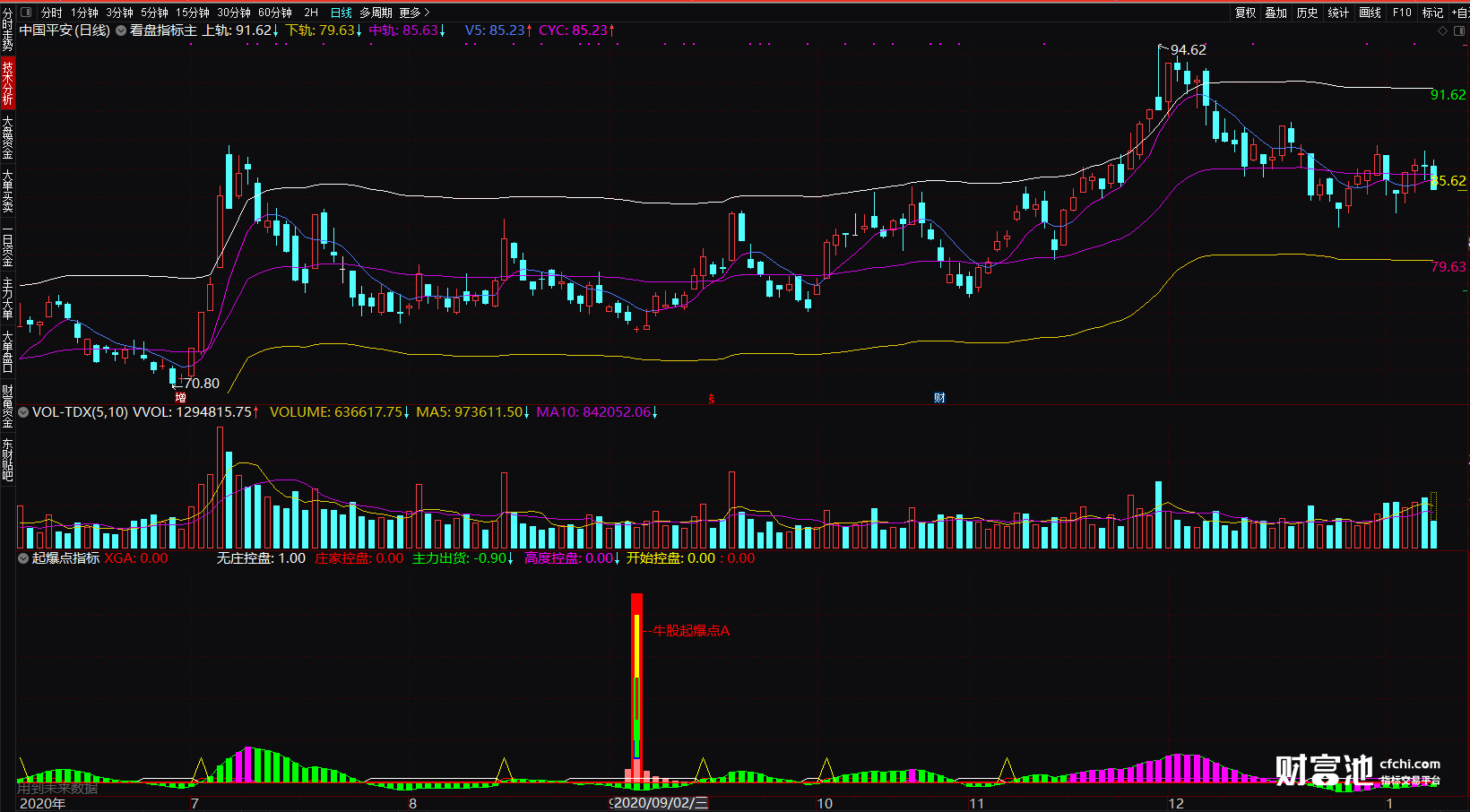Open the 一日资金 sidebar tab

(7, 247)
